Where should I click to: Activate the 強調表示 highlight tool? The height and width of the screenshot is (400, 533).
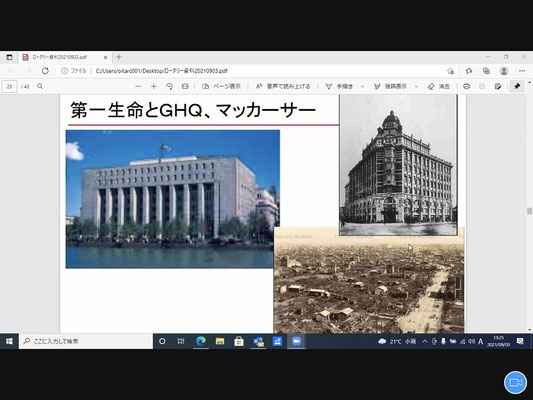point(390,86)
